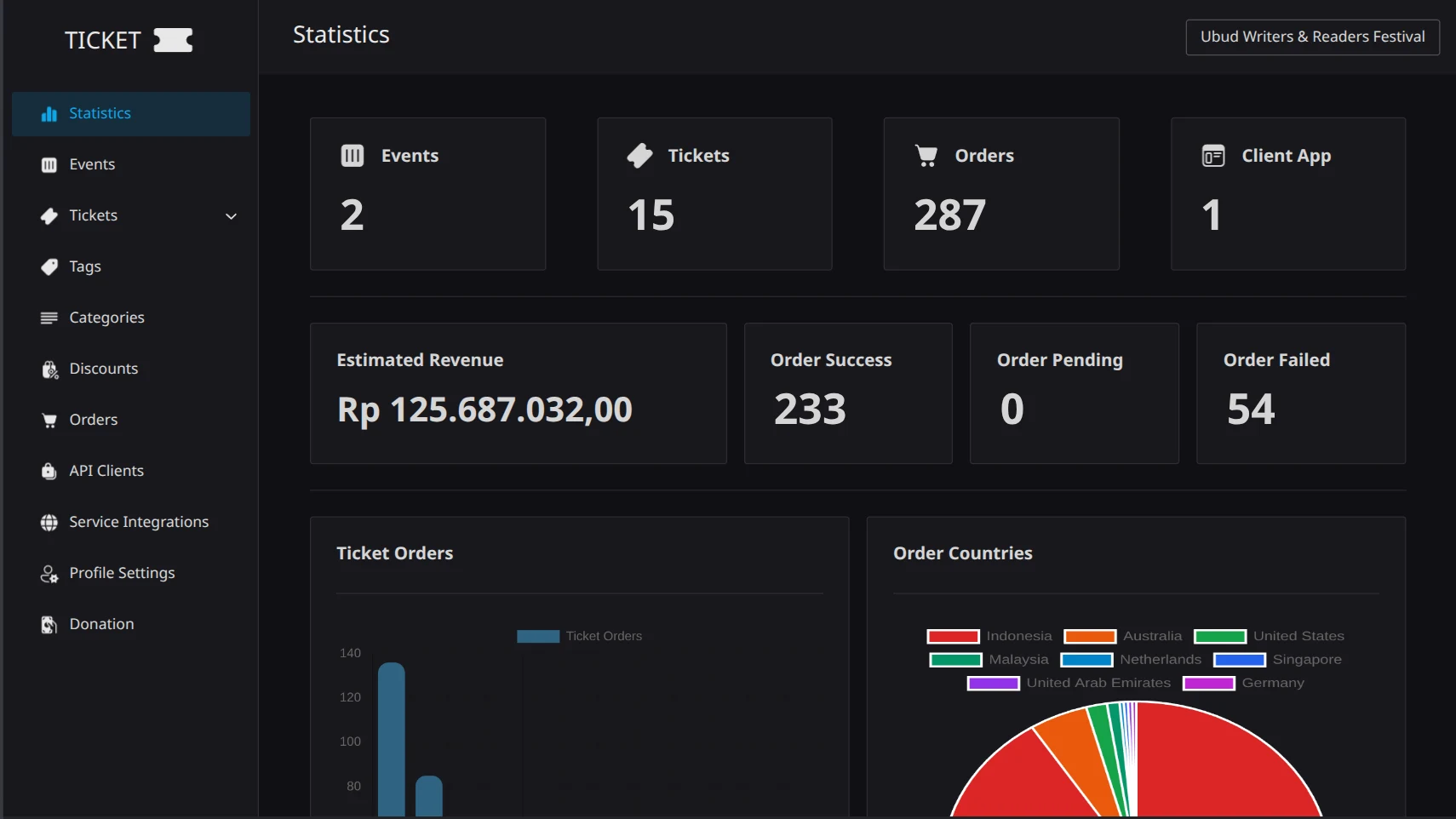Click the Donation icon in sidebar

point(49,625)
